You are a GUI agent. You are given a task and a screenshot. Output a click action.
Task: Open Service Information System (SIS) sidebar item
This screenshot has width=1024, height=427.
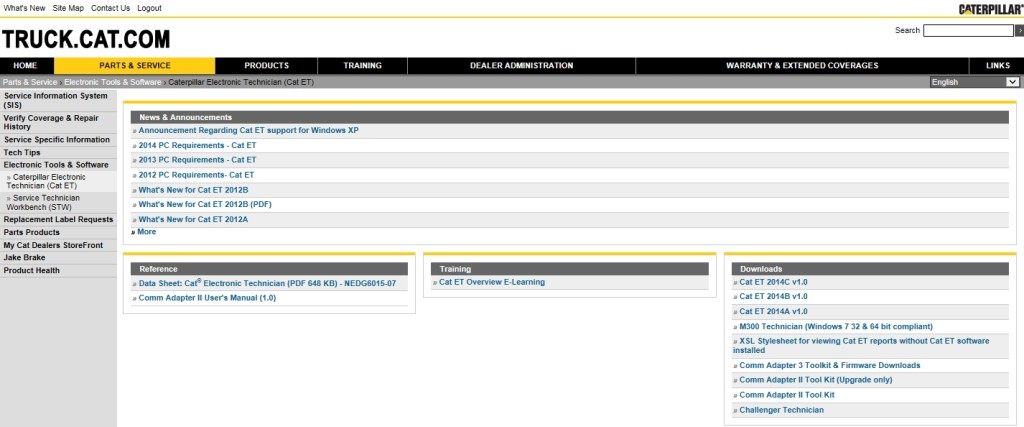[x=58, y=101]
